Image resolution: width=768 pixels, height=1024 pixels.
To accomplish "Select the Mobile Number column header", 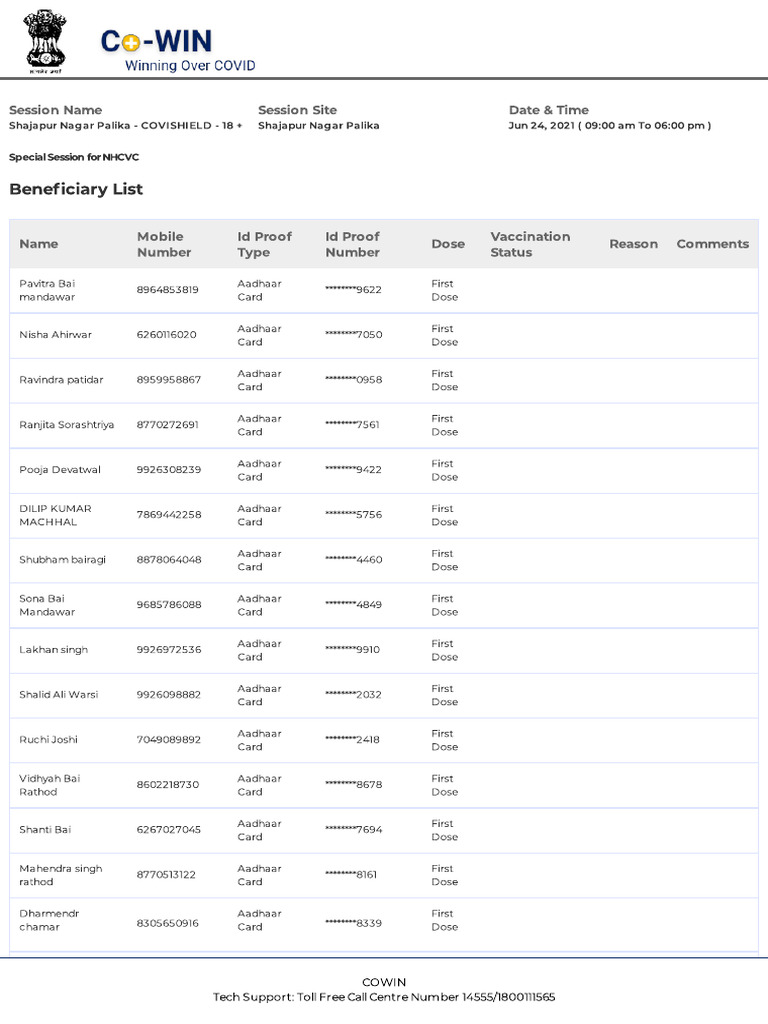I will click(x=164, y=244).
